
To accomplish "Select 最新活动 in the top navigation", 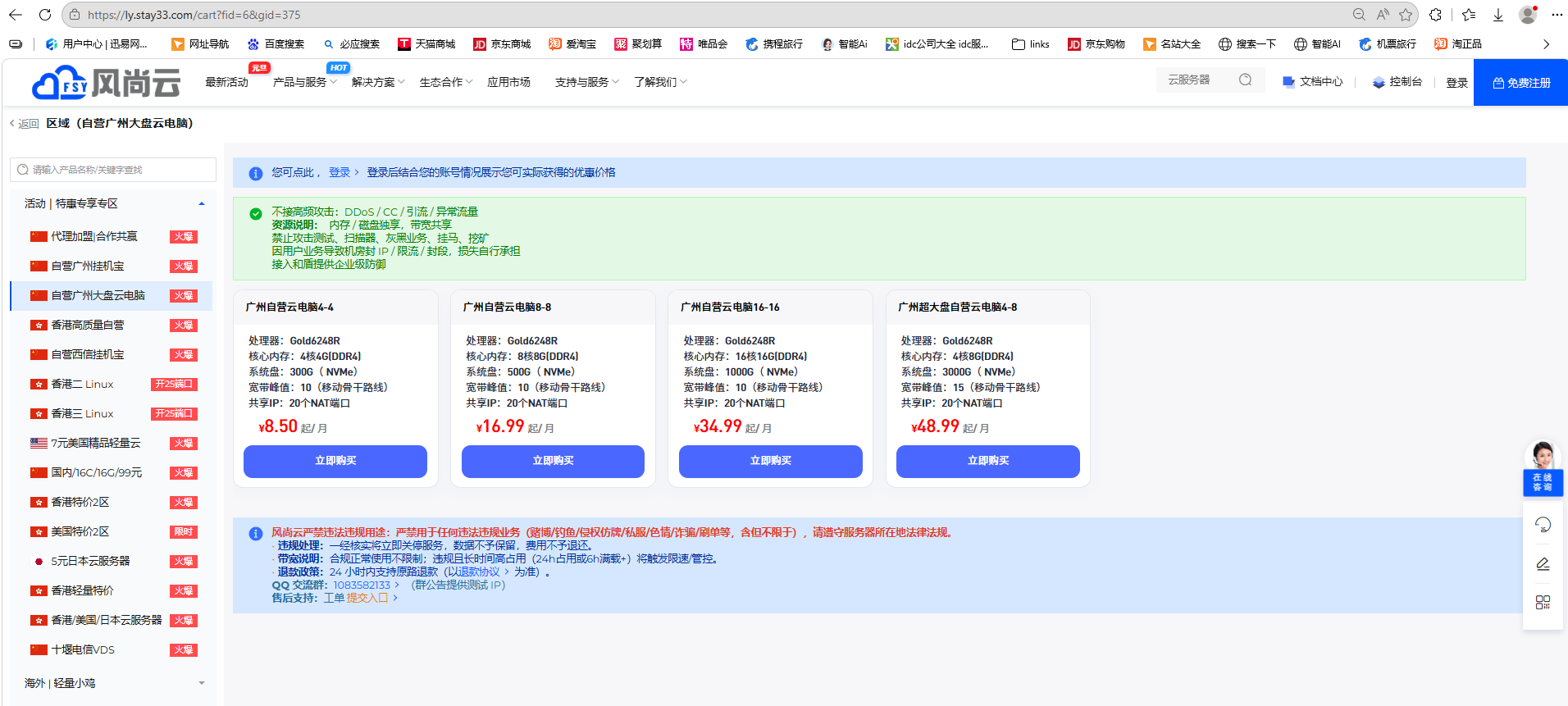I will coord(226,82).
